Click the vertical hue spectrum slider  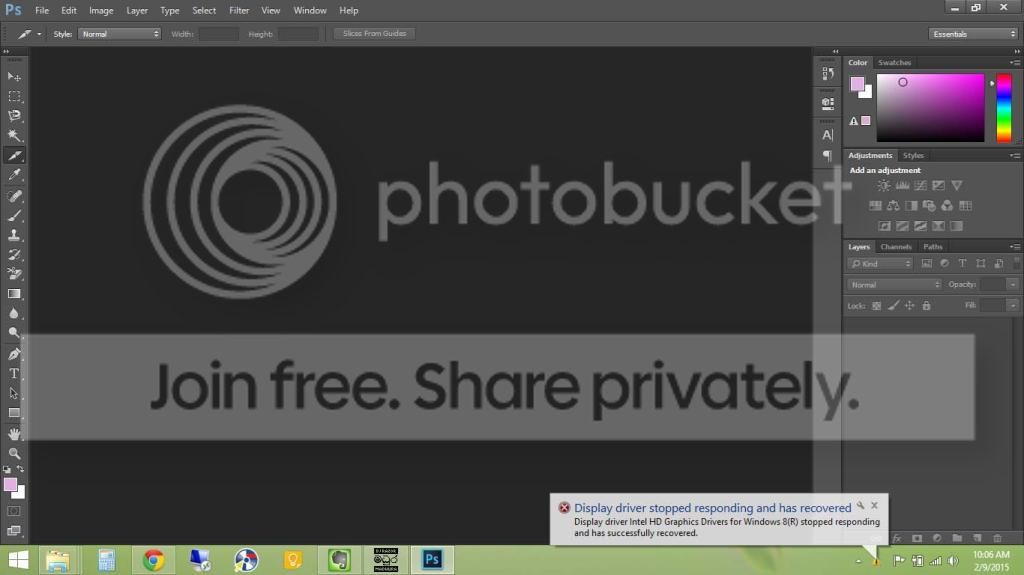(x=1004, y=108)
